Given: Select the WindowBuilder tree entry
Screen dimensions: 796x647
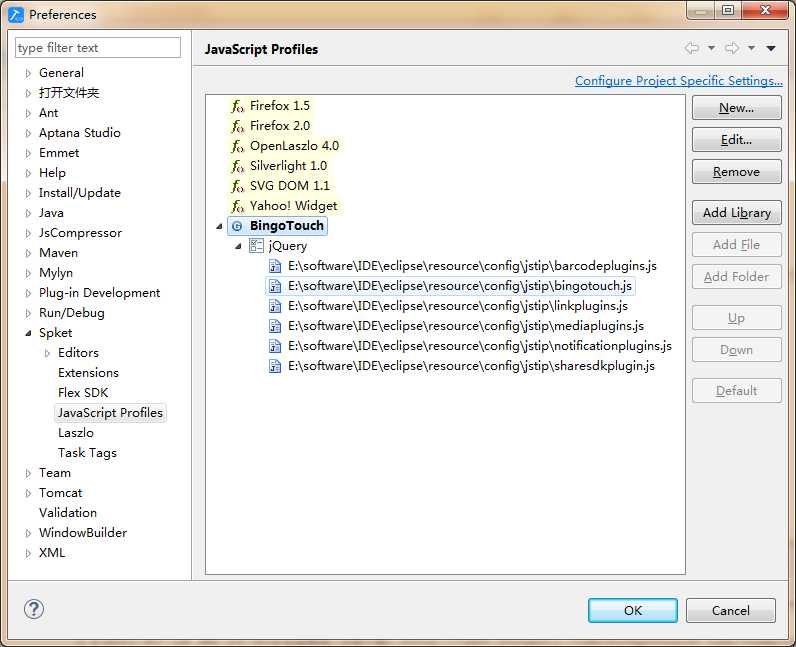Looking at the screenshot, I should click(x=83, y=533).
